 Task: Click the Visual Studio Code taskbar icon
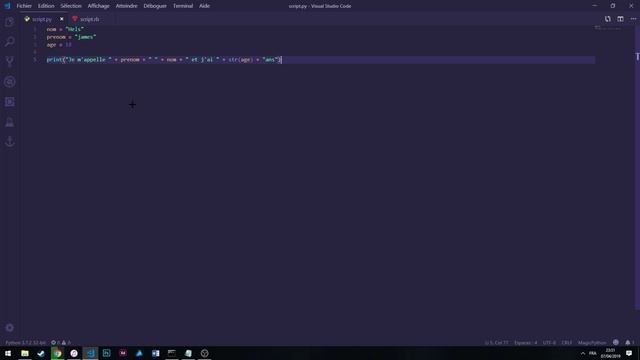90,353
